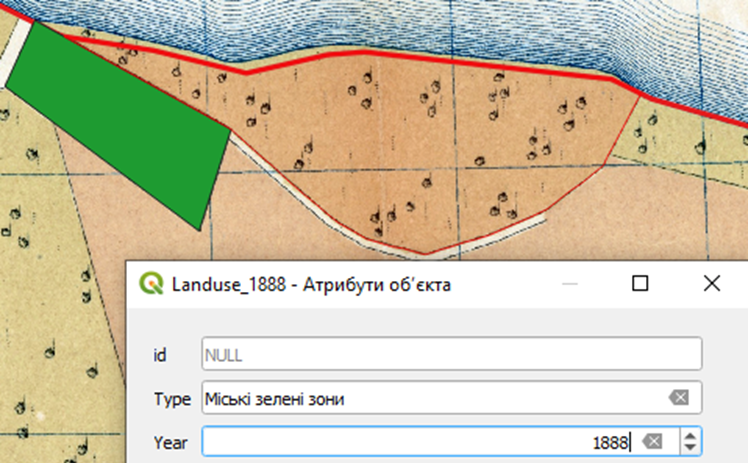Screen dimensions: 748x463
Task: Click into the id NULL field
Action: (x=450, y=354)
